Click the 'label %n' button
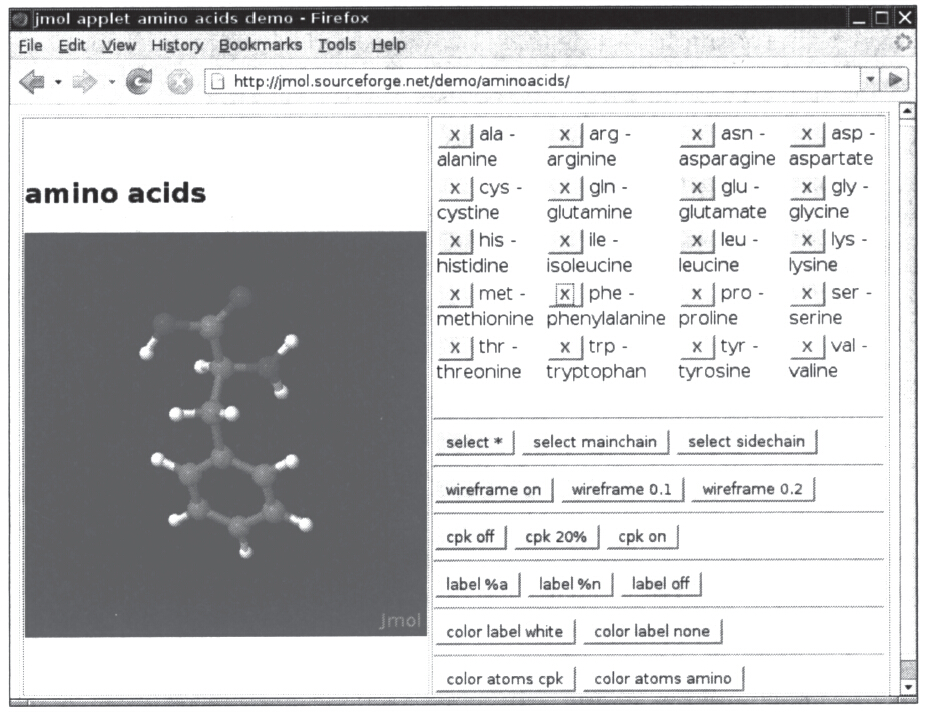Screen dimensions: 925x712 570,585
